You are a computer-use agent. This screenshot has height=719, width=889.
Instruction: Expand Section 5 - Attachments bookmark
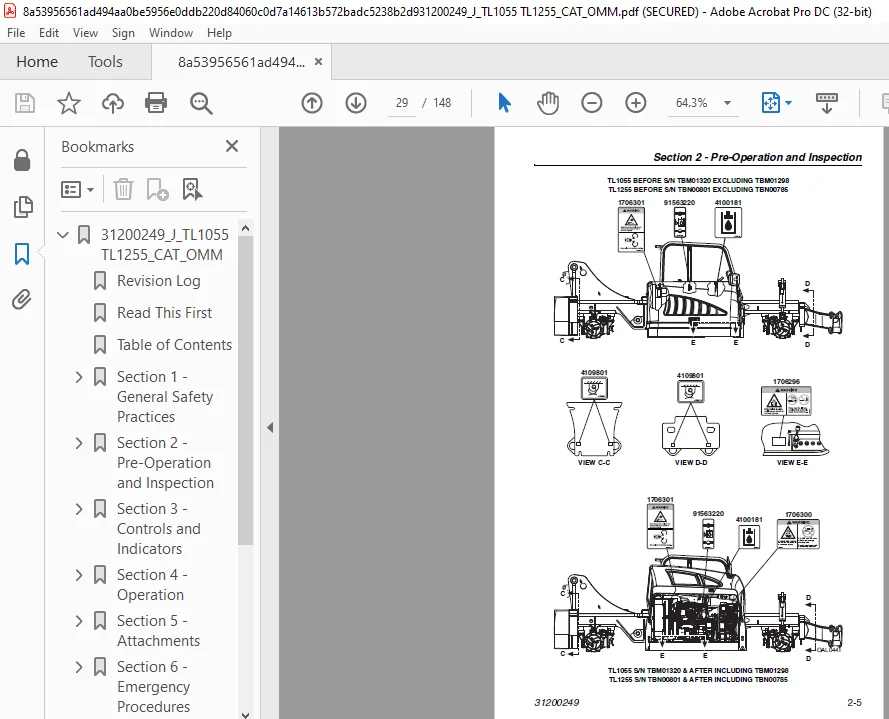pos(79,621)
